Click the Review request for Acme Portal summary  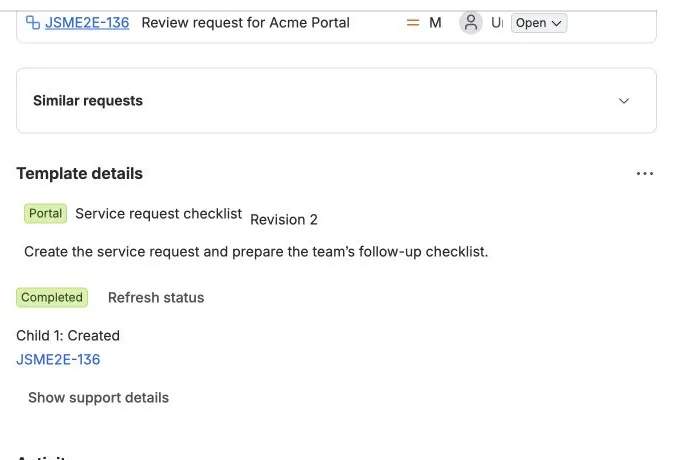coord(245,23)
